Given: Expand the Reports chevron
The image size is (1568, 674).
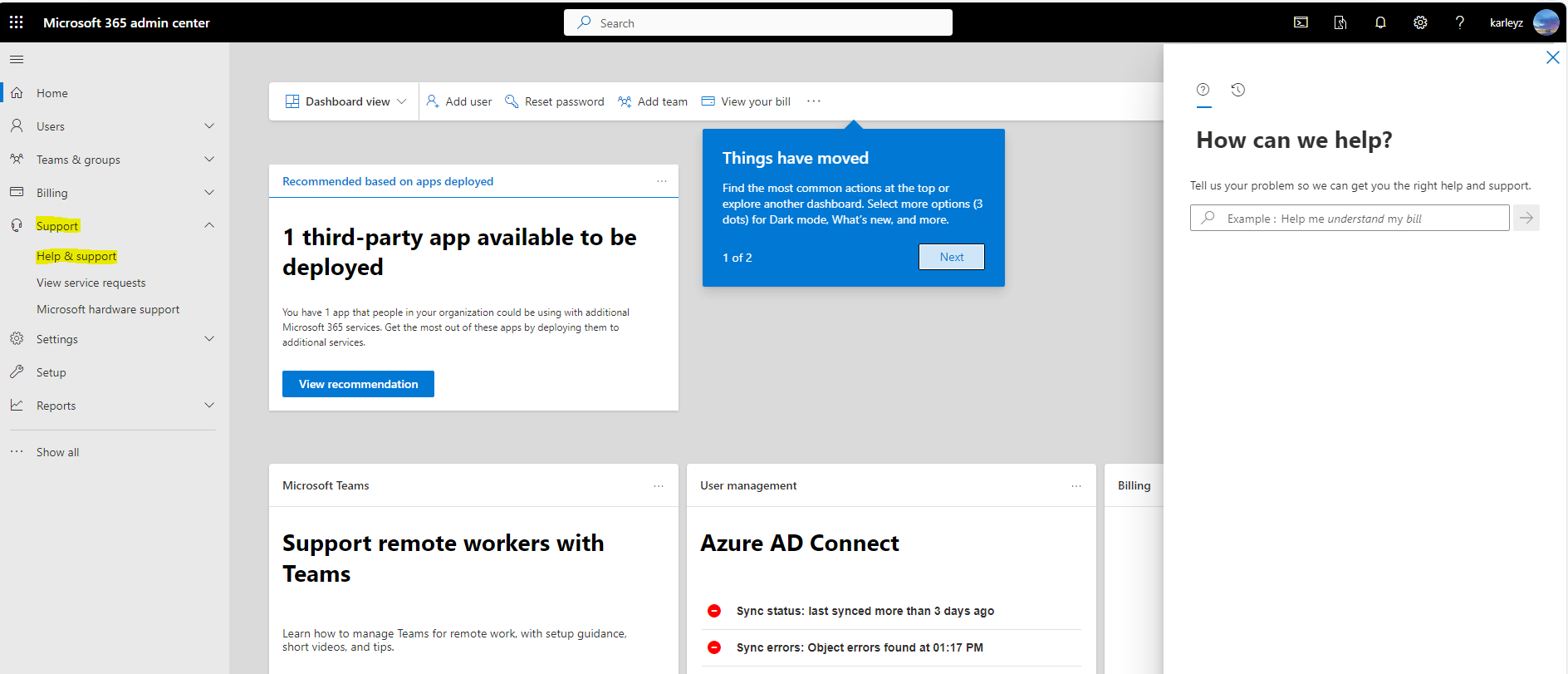Looking at the screenshot, I should (x=209, y=405).
